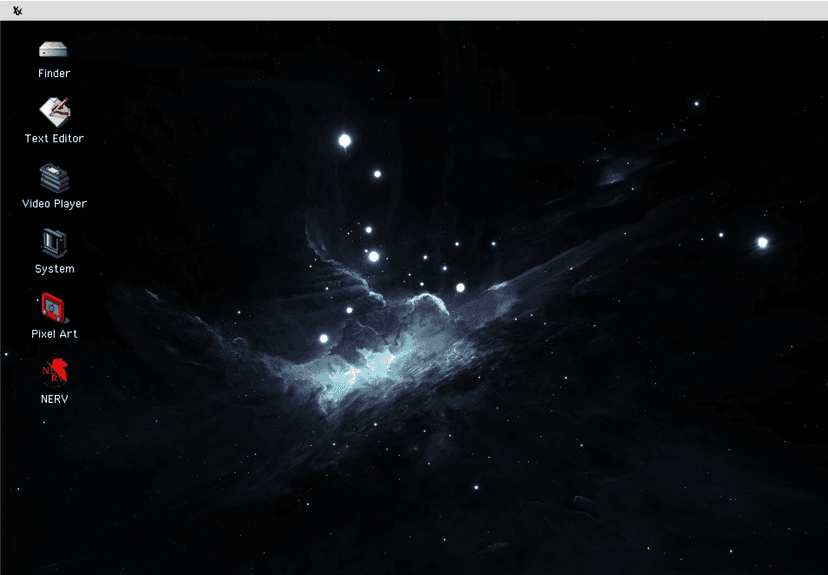The width and height of the screenshot is (828, 575).
Task: Open the logo menu in the menu bar
Action: pos(17,11)
